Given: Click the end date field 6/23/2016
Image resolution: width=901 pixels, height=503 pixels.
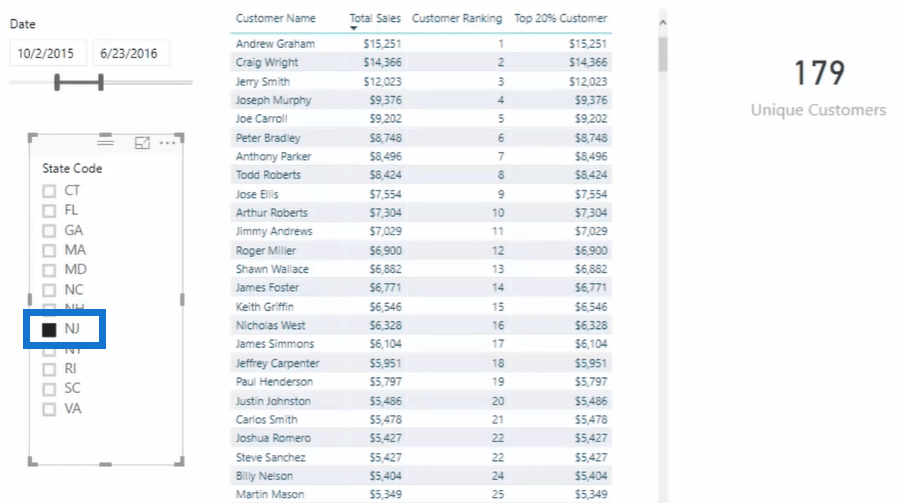Looking at the screenshot, I should (131, 53).
